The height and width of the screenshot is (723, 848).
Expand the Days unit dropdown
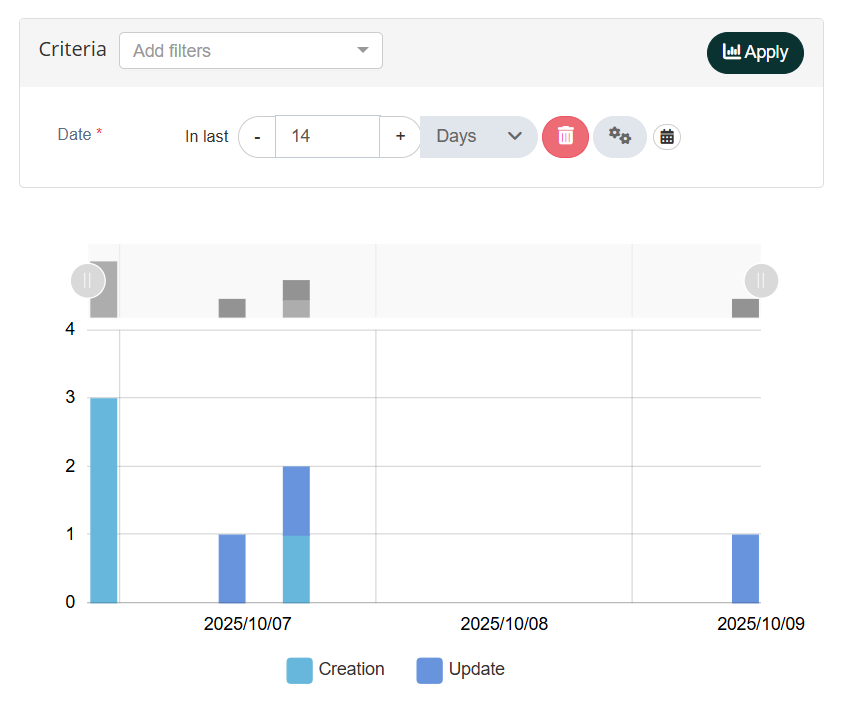479,136
